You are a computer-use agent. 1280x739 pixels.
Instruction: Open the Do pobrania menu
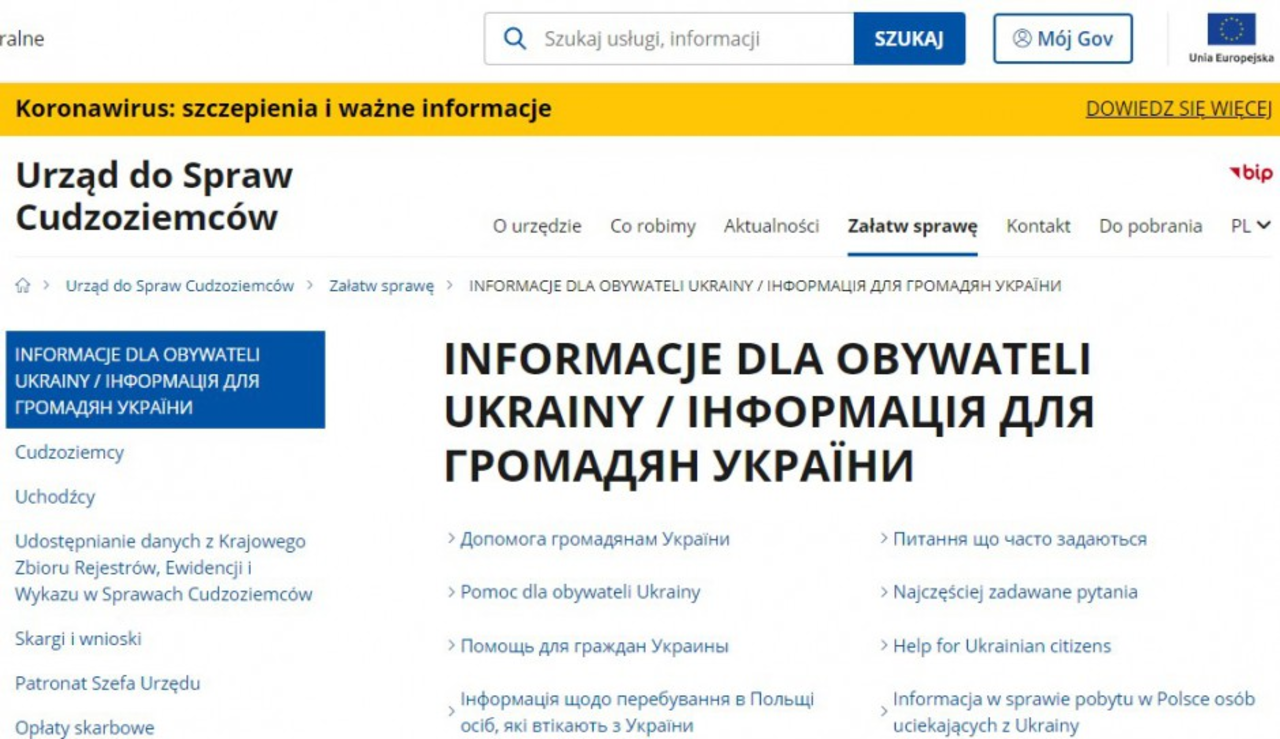1150,226
